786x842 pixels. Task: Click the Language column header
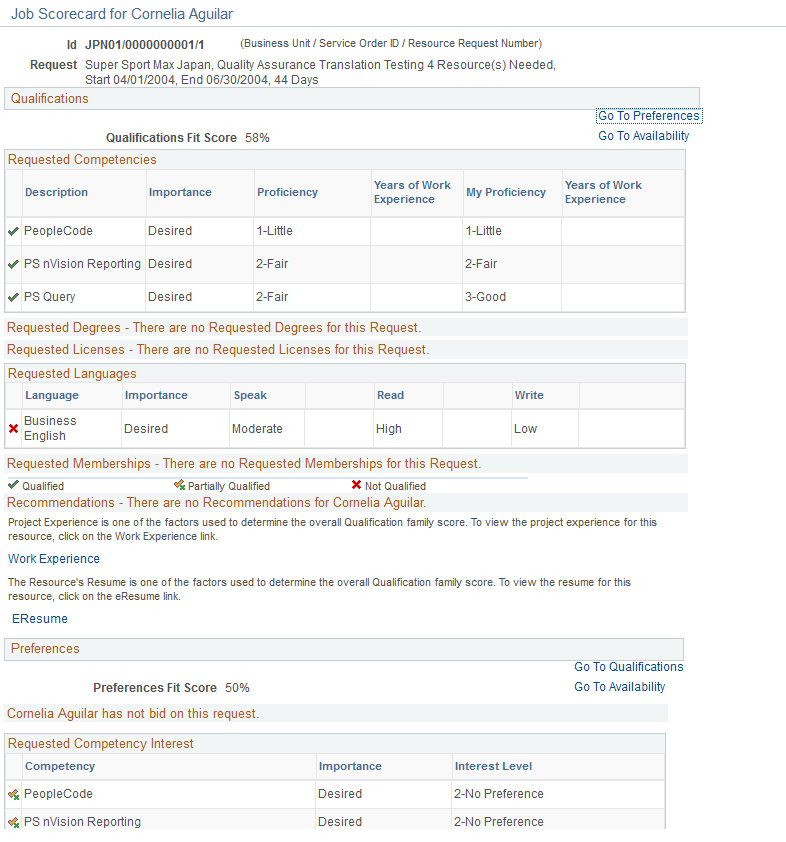click(52, 395)
